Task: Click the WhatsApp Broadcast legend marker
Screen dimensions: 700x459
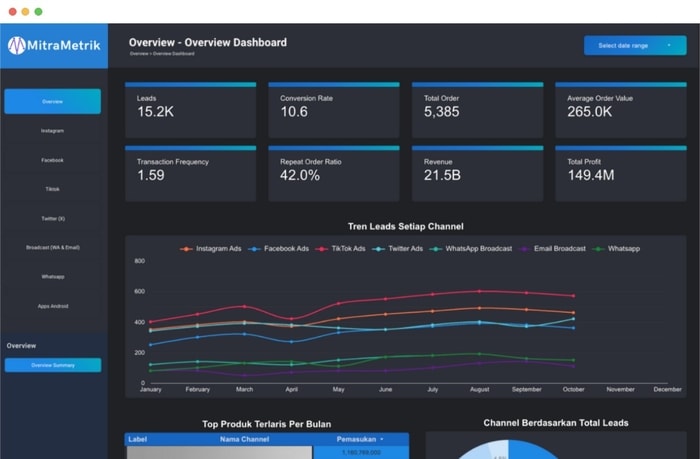Action: [435, 249]
